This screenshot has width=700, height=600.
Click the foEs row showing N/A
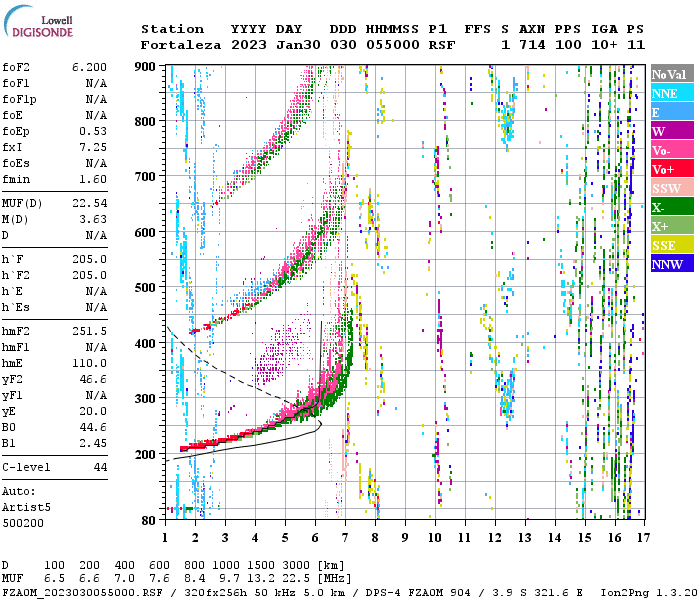pyautogui.click(x=54, y=163)
